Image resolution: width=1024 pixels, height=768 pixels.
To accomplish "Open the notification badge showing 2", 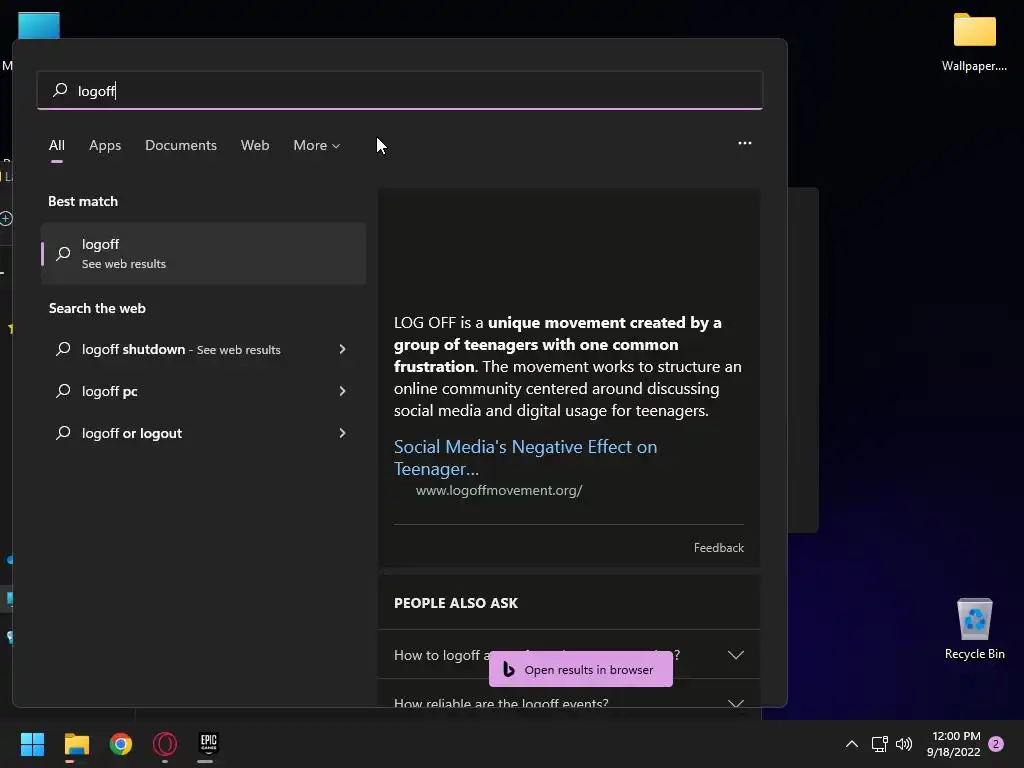I will pyautogui.click(x=996, y=744).
